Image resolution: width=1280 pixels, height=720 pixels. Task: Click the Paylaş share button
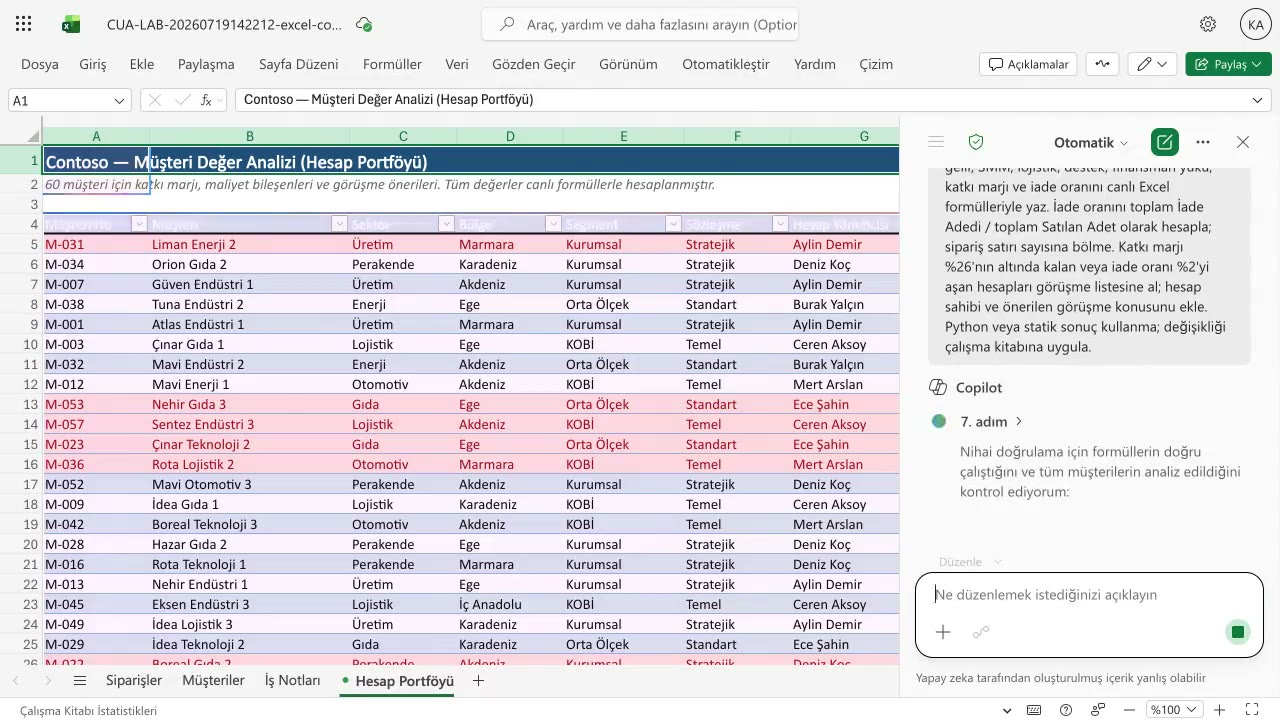click(1228, 64)
